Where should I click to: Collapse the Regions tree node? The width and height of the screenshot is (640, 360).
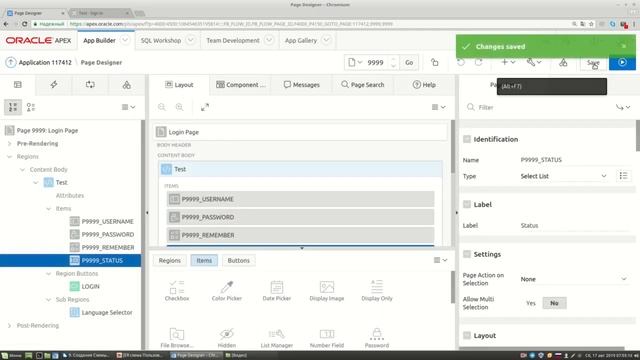pyautogui.click(x=9, y=156)
